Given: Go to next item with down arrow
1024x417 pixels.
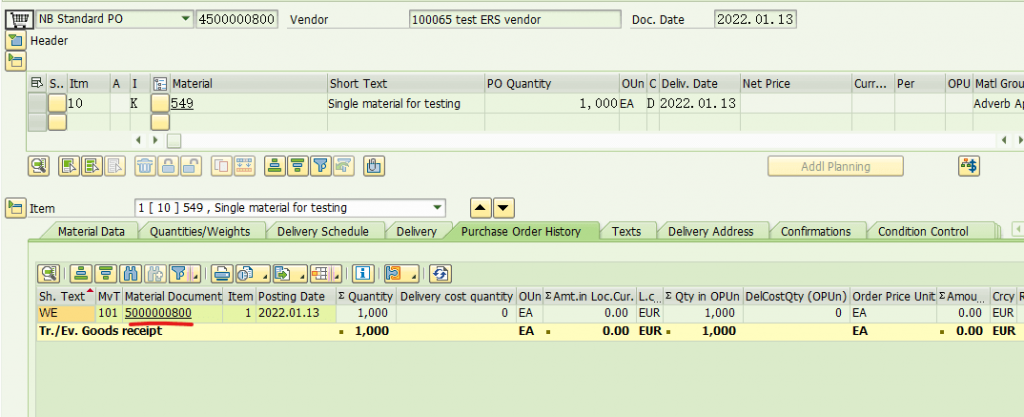Looking at the screenshot, I should pyautogui.click(x=505, y=208).
